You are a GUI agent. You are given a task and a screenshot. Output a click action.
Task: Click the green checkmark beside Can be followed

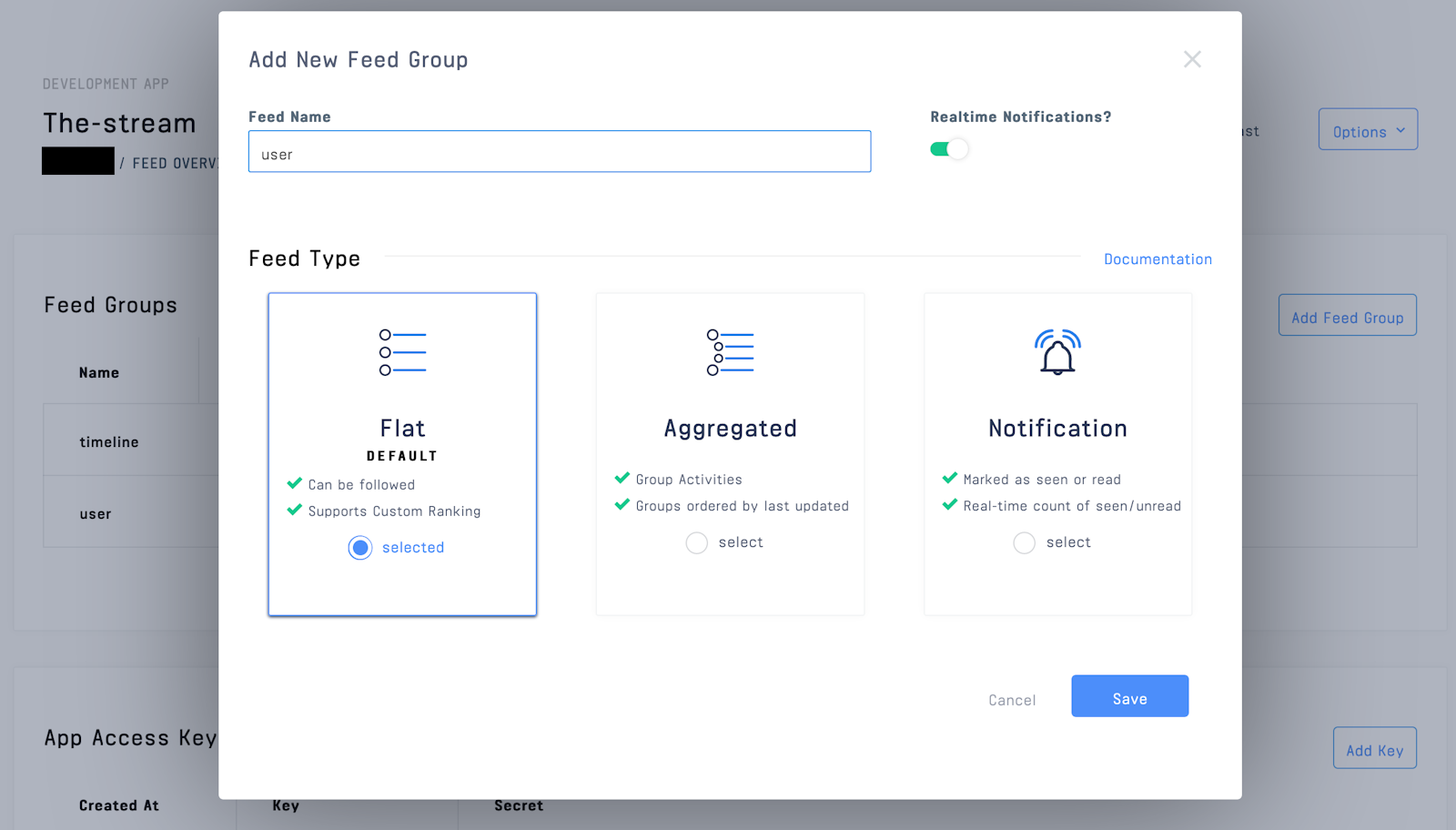point(294,483)
